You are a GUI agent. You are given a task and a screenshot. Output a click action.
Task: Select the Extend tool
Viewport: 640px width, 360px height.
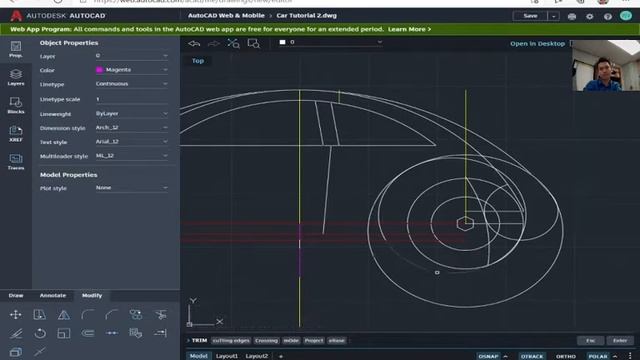(160, 333)
